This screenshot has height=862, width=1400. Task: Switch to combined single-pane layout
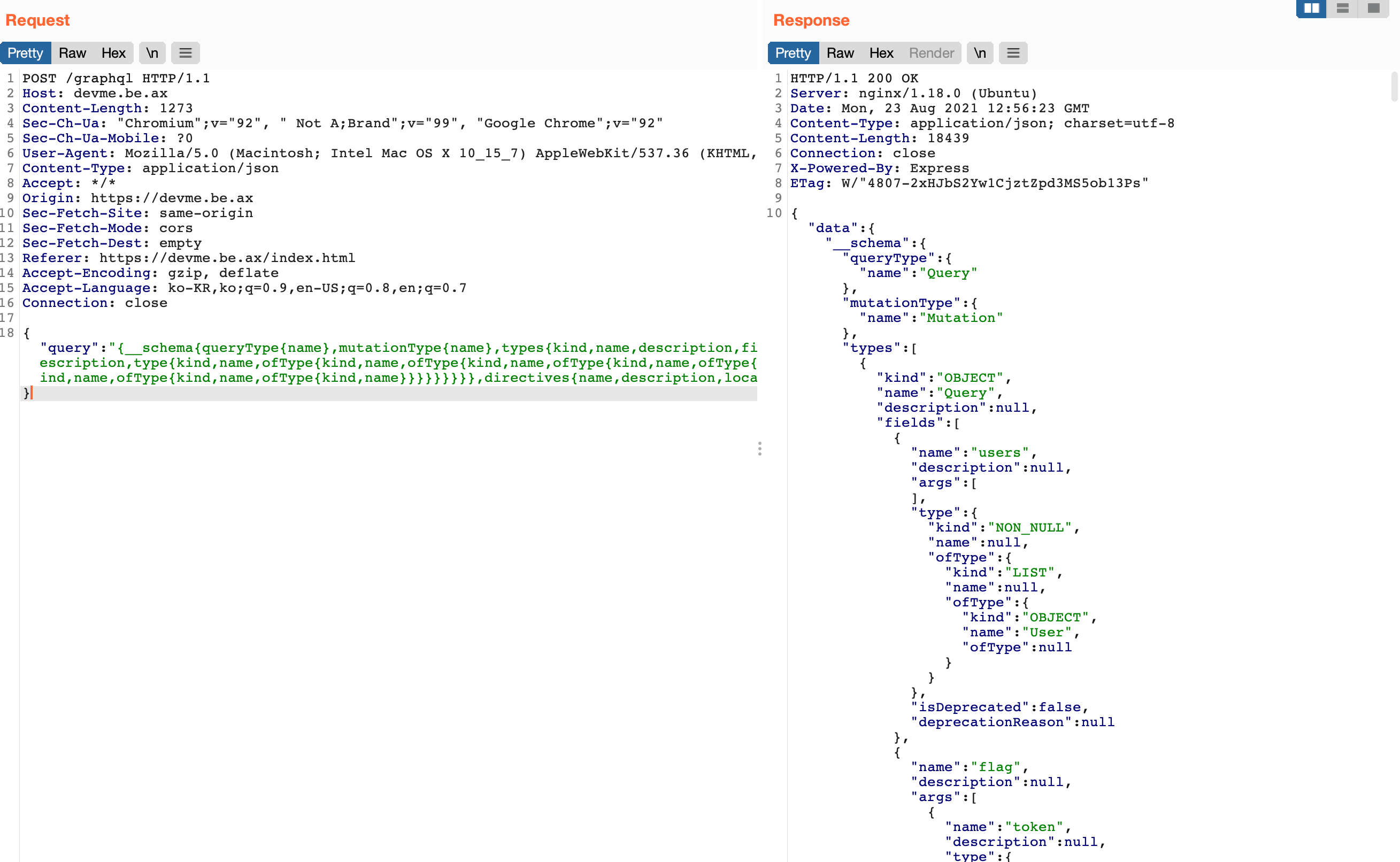click(x=1374, y=9)
